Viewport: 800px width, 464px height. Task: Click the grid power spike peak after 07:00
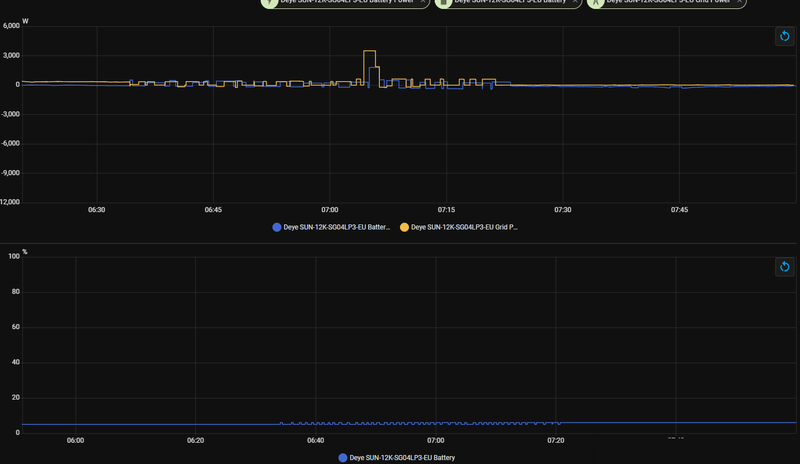point(369,51)
